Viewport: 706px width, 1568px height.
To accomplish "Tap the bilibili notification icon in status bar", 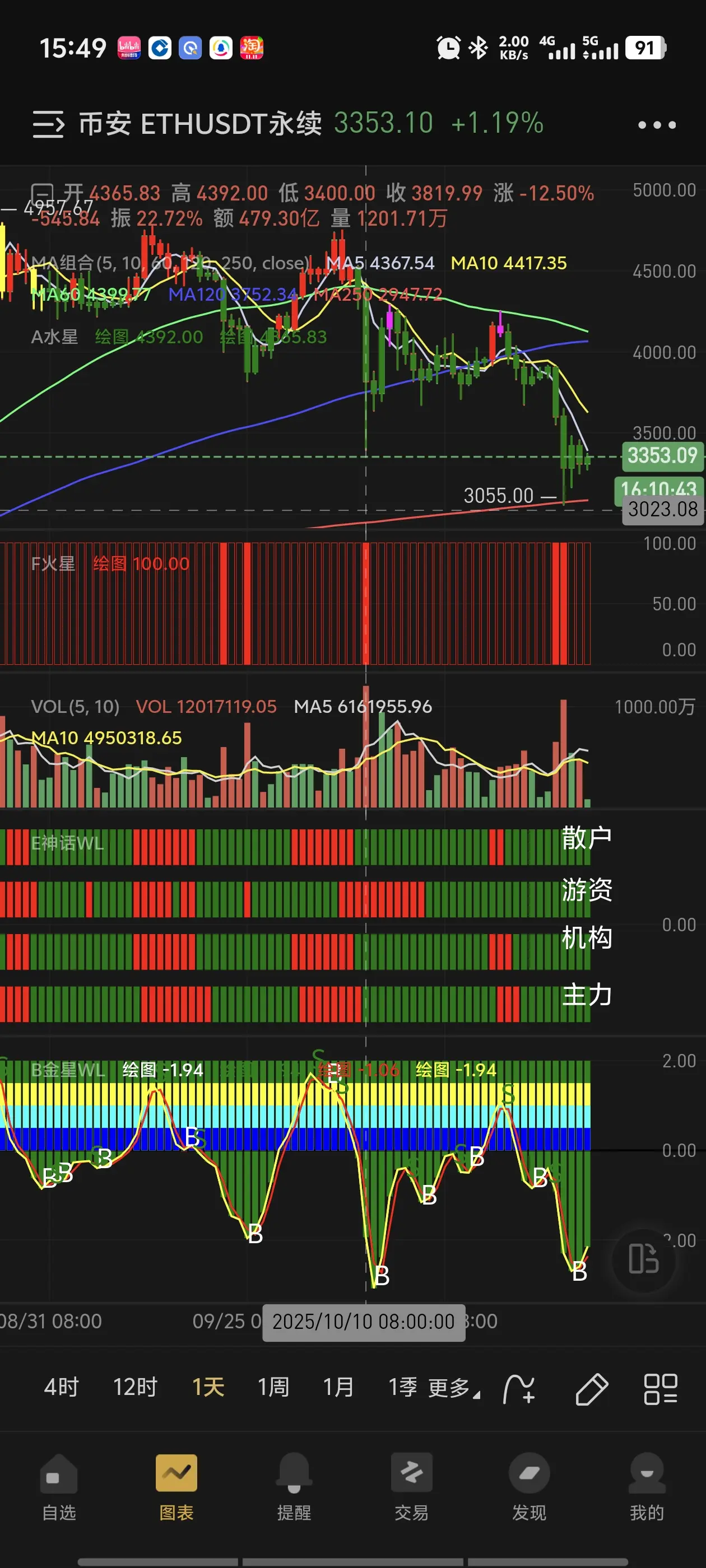I will tap(129, 48).
